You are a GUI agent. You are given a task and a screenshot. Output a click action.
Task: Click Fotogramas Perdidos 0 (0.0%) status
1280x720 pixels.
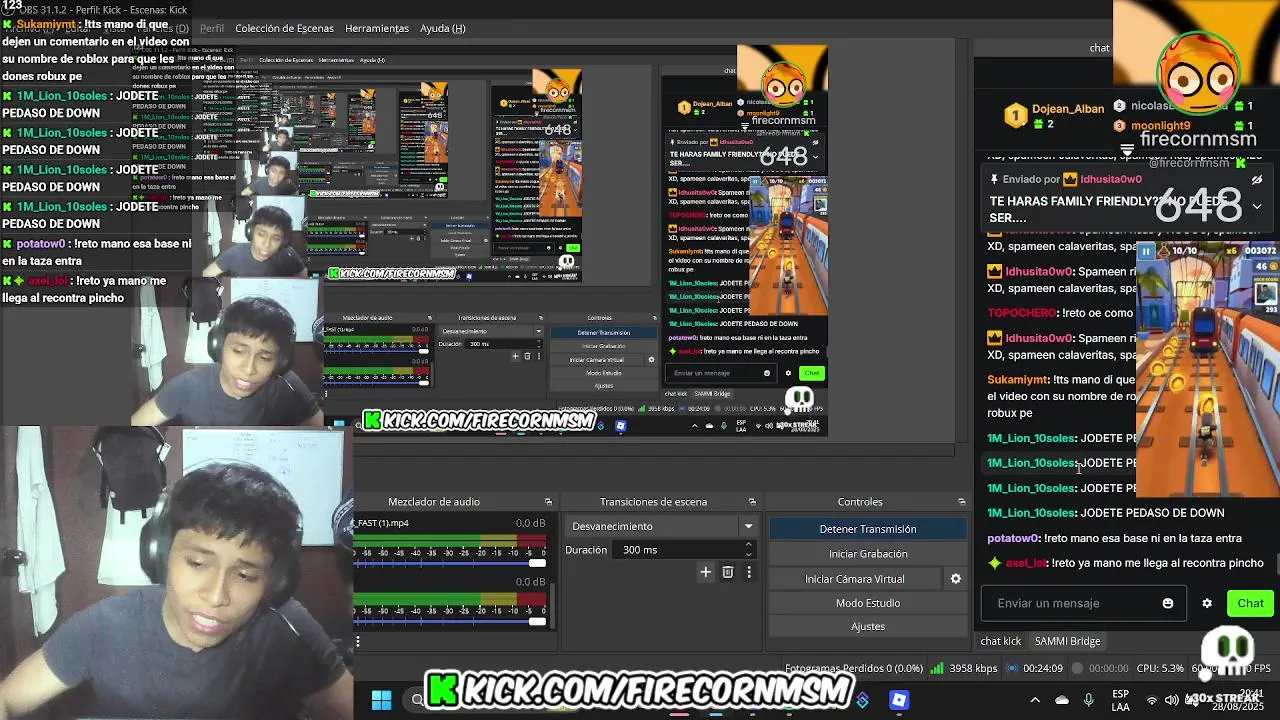[x=854, y=668]
